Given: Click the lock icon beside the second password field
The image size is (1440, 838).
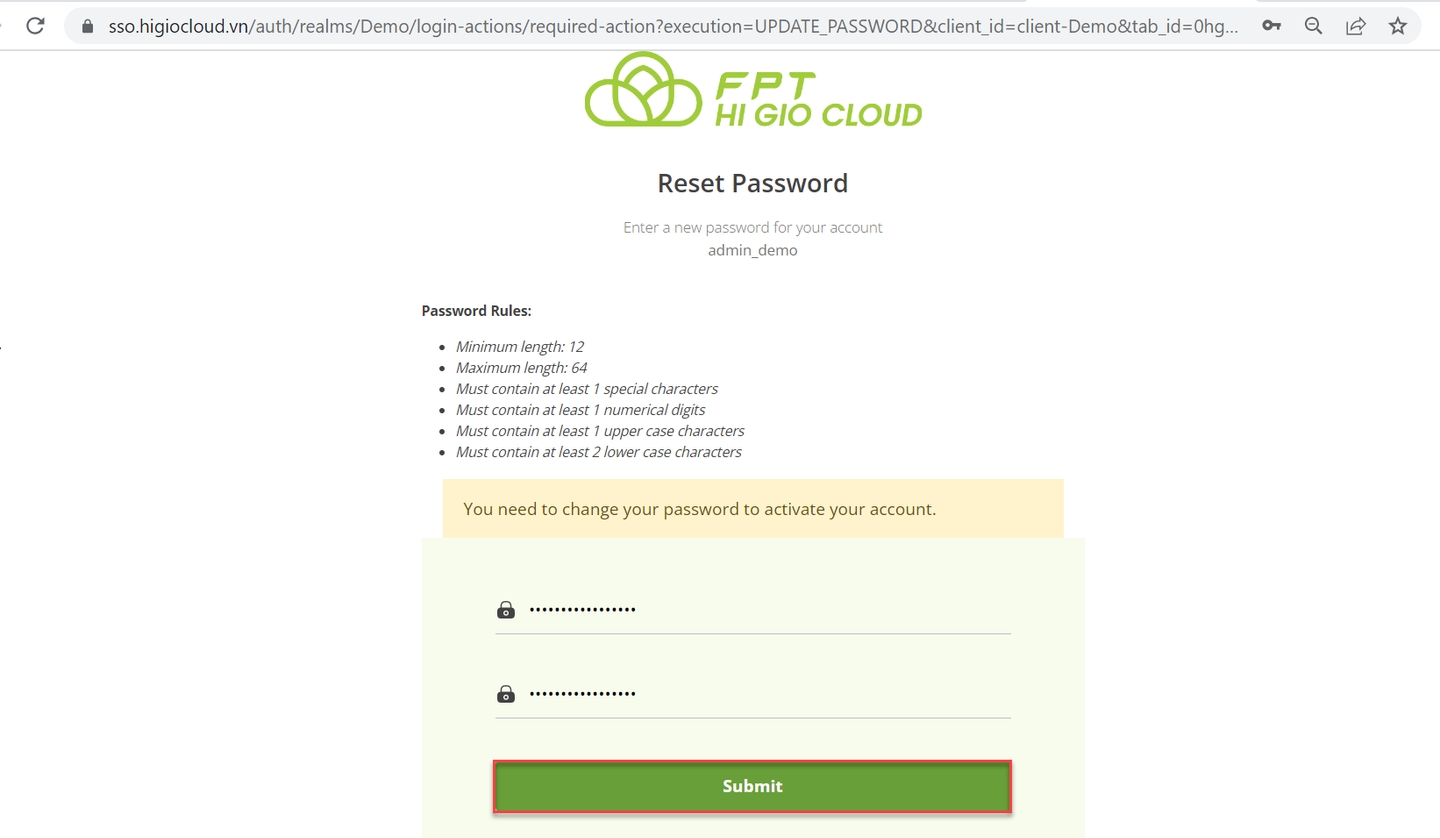Looking at the screenshot, I should (x=506, y=693).
